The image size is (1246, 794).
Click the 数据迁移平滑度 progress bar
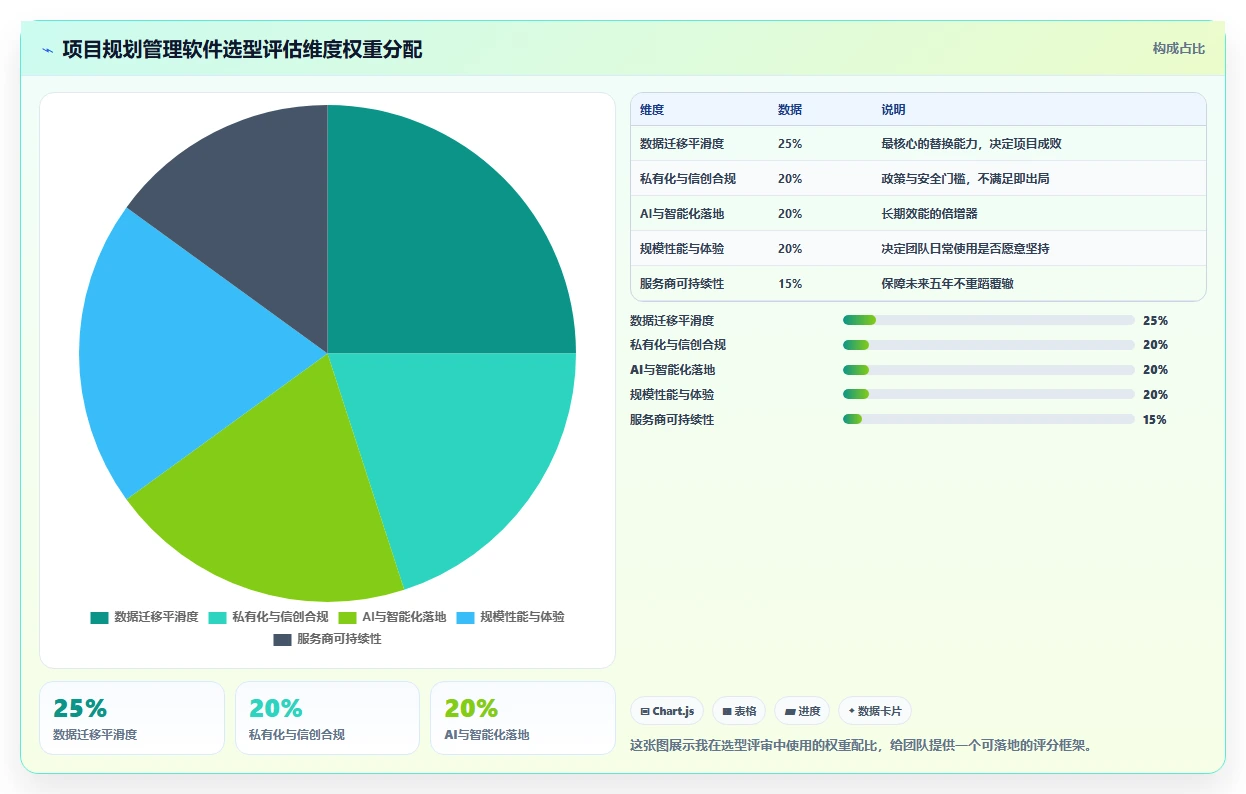[x=988, y=320]
